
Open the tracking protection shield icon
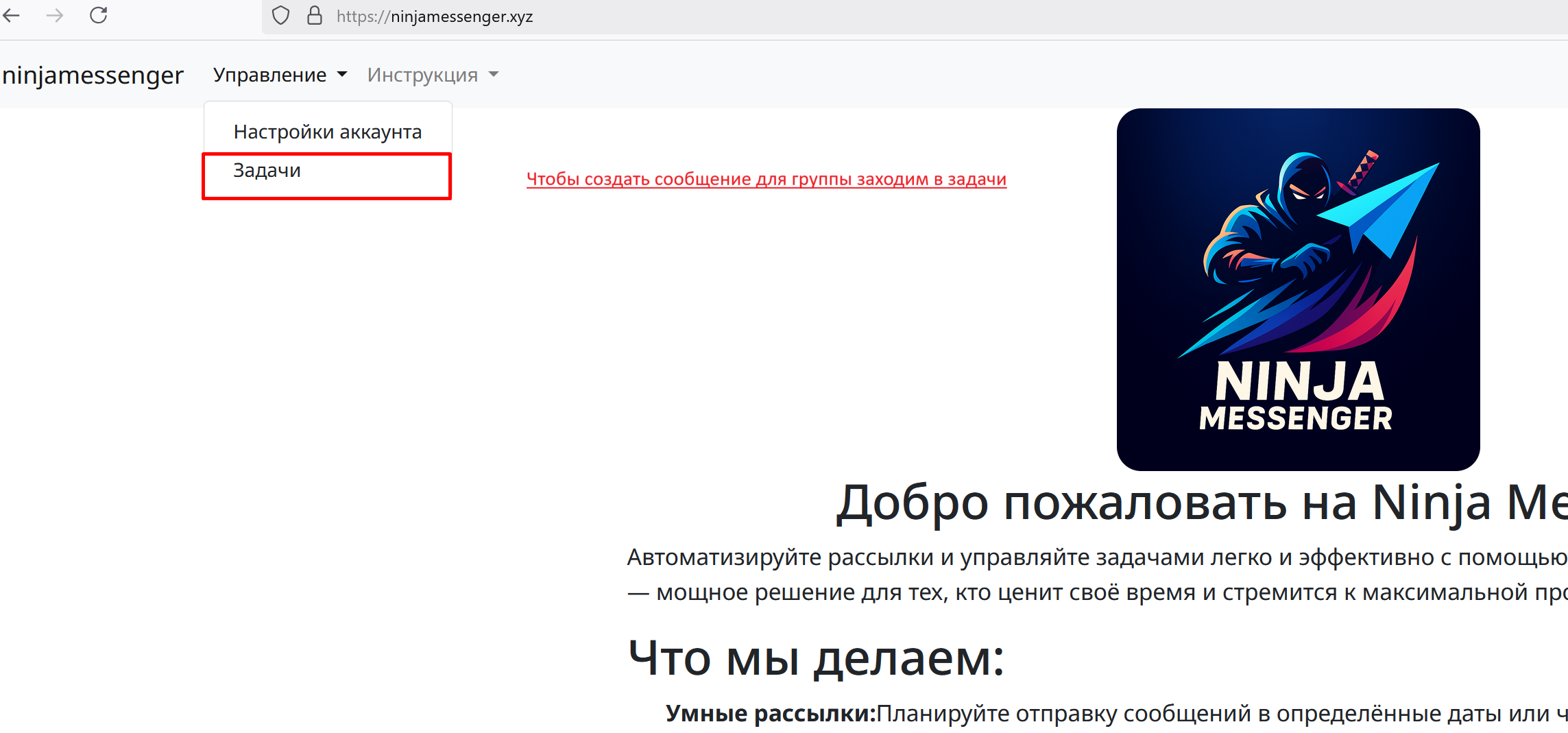(280, 16)
